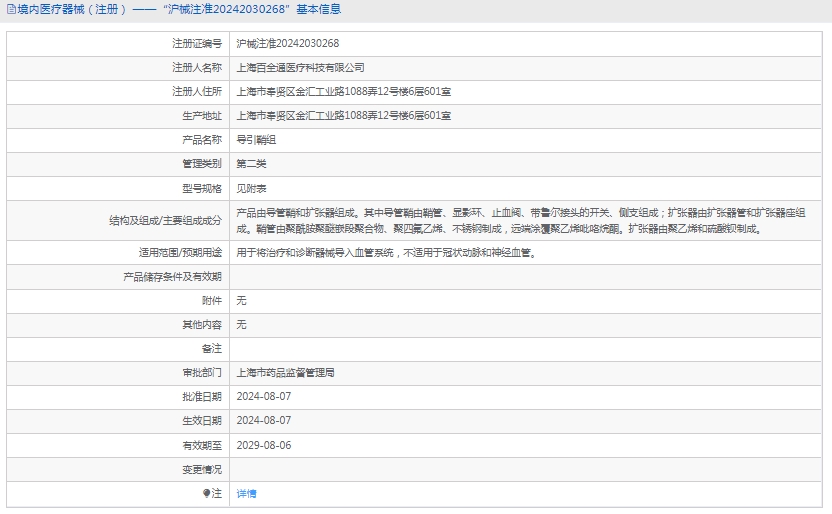Screen dimensions: 832x514
Task: Click registrant name 上海百全通医疗科技有限公司
Action: 300,67
